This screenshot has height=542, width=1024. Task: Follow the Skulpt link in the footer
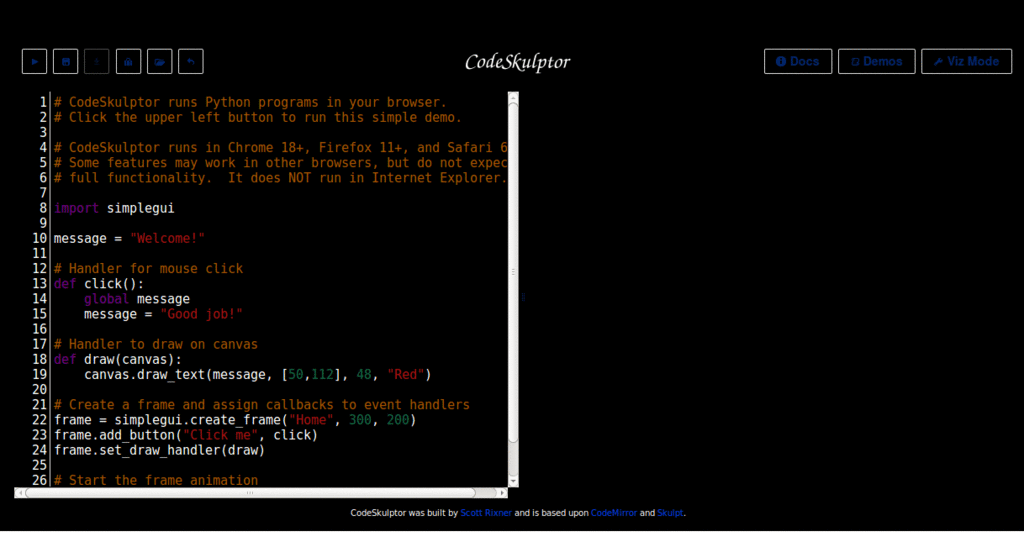pyautogui.click(x=670, y=513)
